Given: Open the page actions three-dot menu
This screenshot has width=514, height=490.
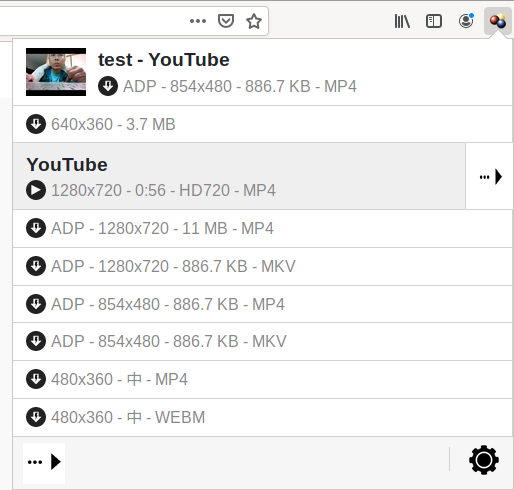Looking at the screenshot, I should [198, 21].
